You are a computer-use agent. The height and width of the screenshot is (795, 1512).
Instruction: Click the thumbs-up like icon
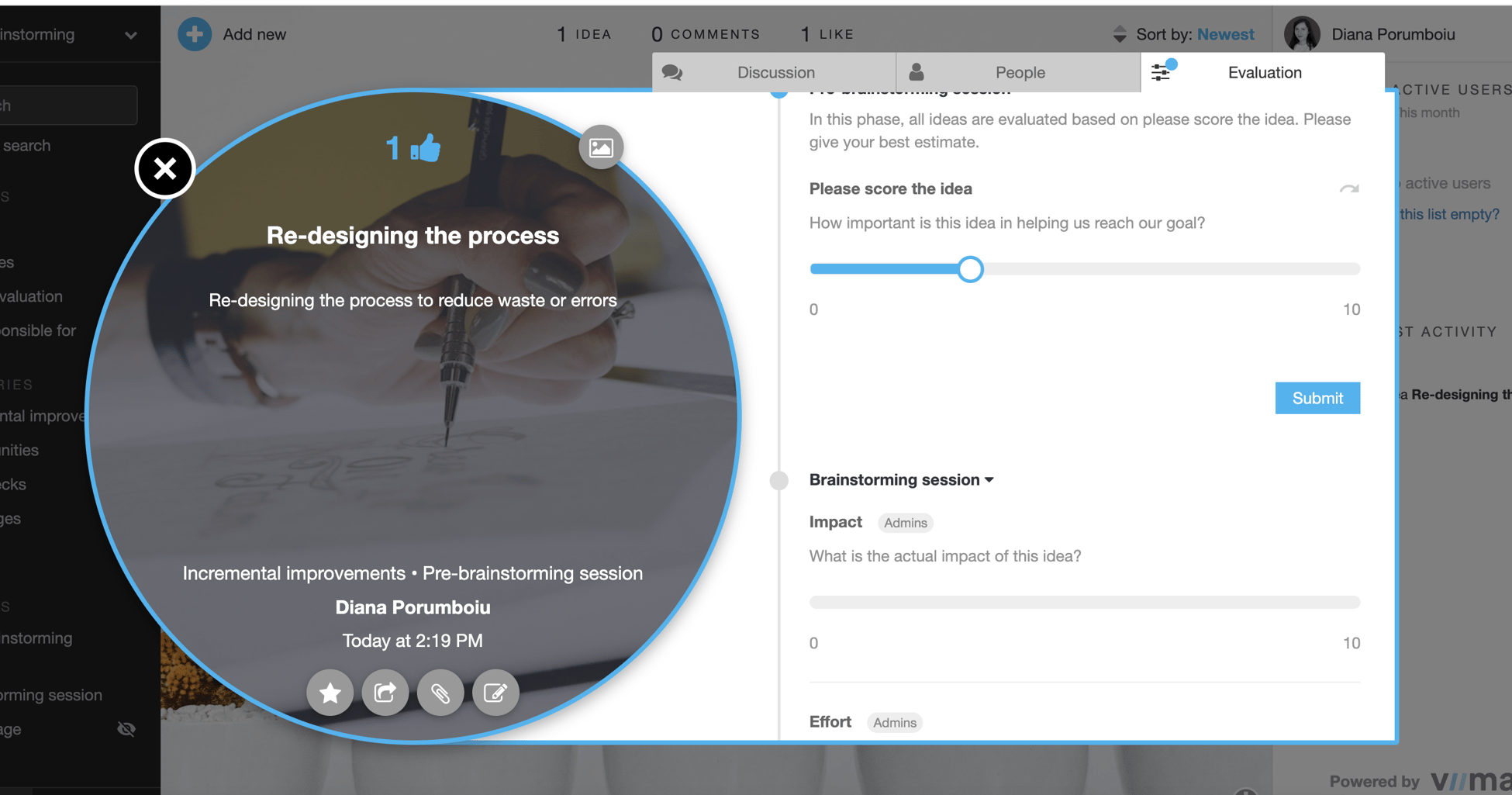pos(425,148)
